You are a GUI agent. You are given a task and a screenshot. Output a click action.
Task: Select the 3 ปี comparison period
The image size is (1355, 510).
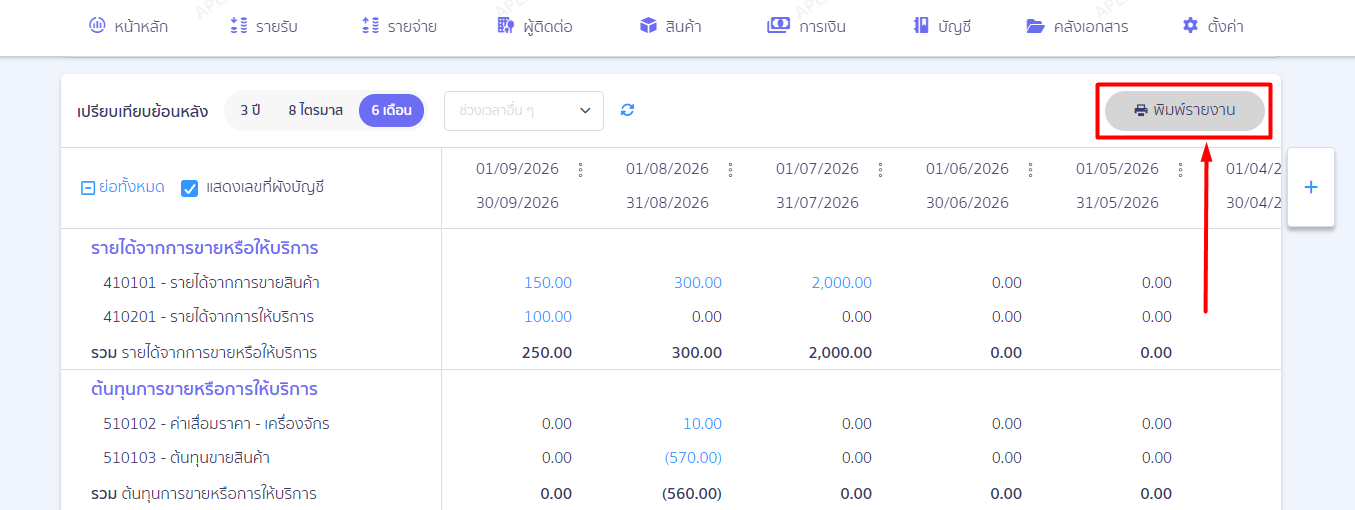click(250, 111)
